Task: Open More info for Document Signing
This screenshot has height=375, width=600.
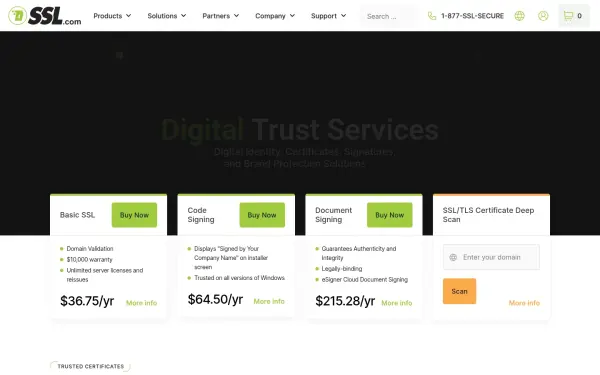Action: click(x=396, y=303)
